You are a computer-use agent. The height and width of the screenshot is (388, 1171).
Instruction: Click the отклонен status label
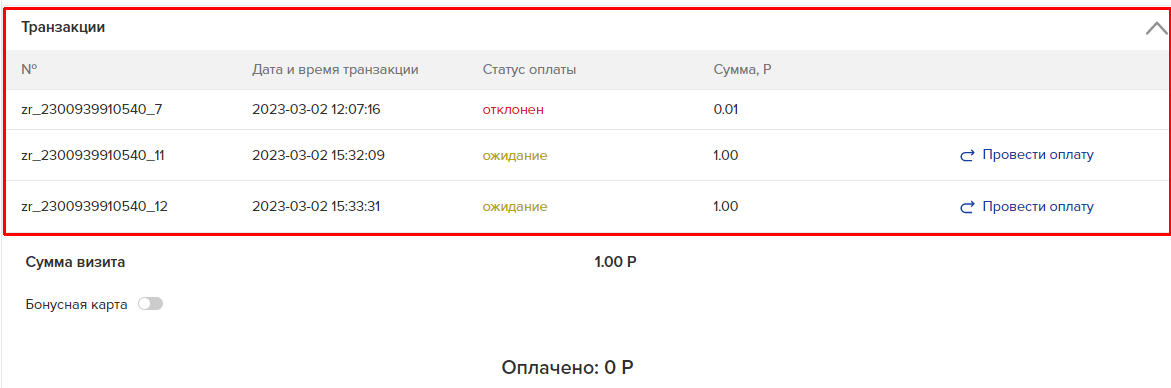point(513,110)
